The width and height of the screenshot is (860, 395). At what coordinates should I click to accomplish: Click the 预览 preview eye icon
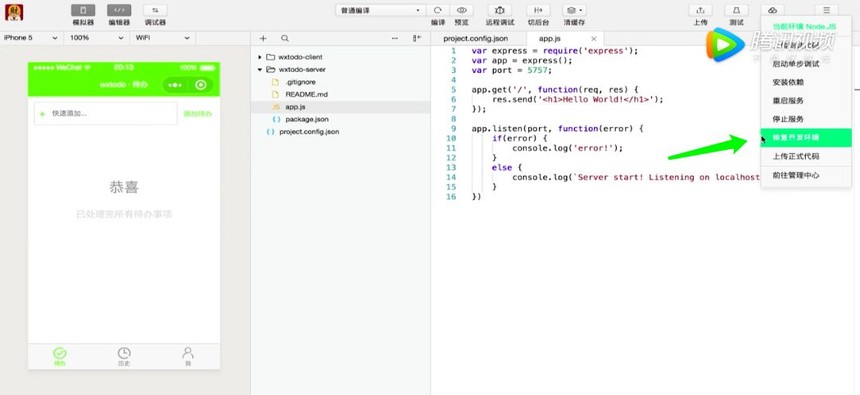pyautogui.click(x=462, y=10)
